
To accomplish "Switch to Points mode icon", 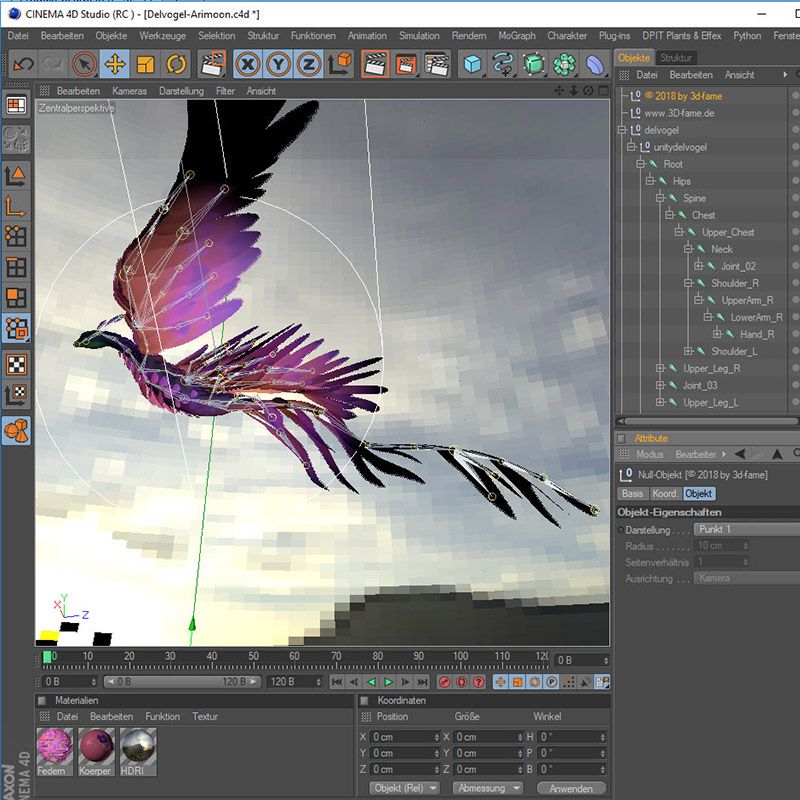I will click(16, 237).
